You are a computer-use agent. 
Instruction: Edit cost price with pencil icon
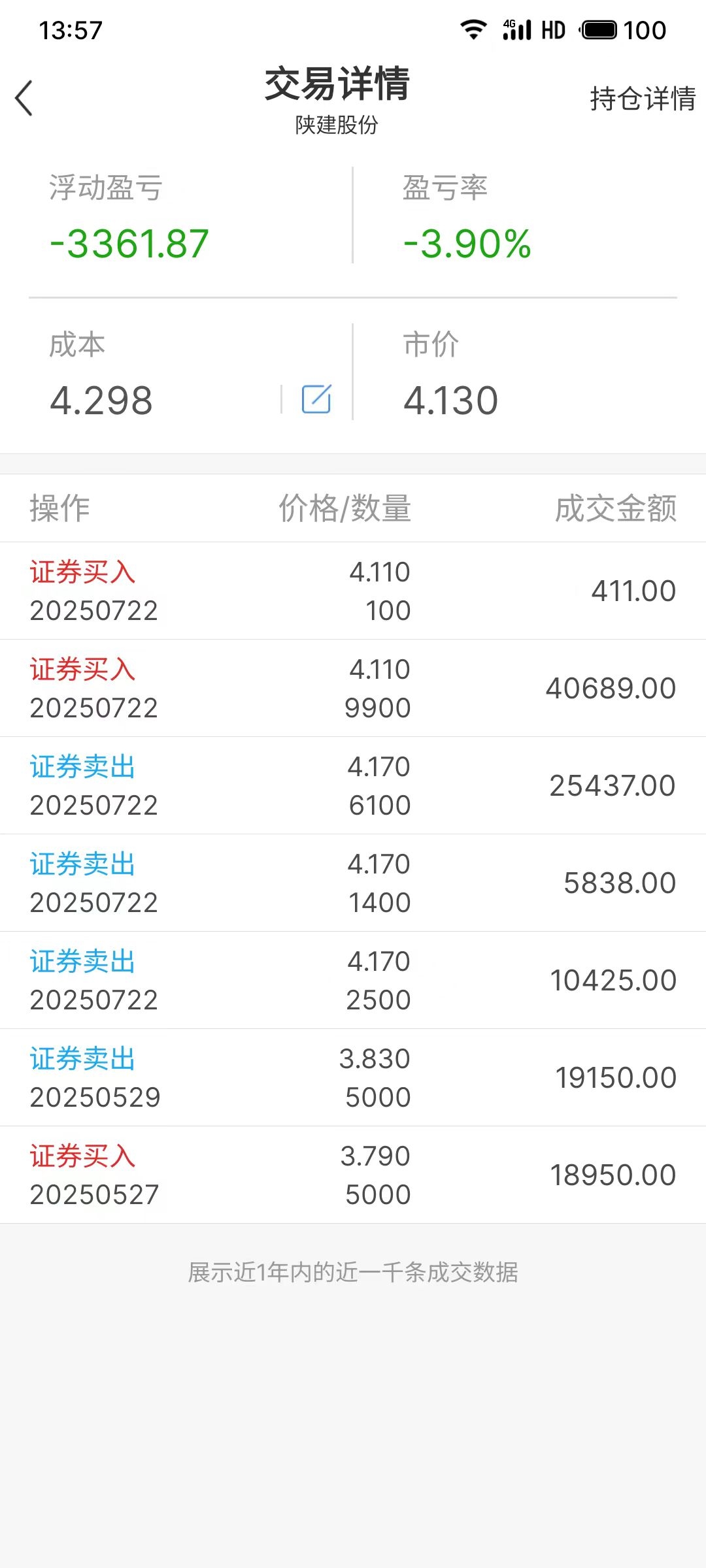[x=316, y=399]
